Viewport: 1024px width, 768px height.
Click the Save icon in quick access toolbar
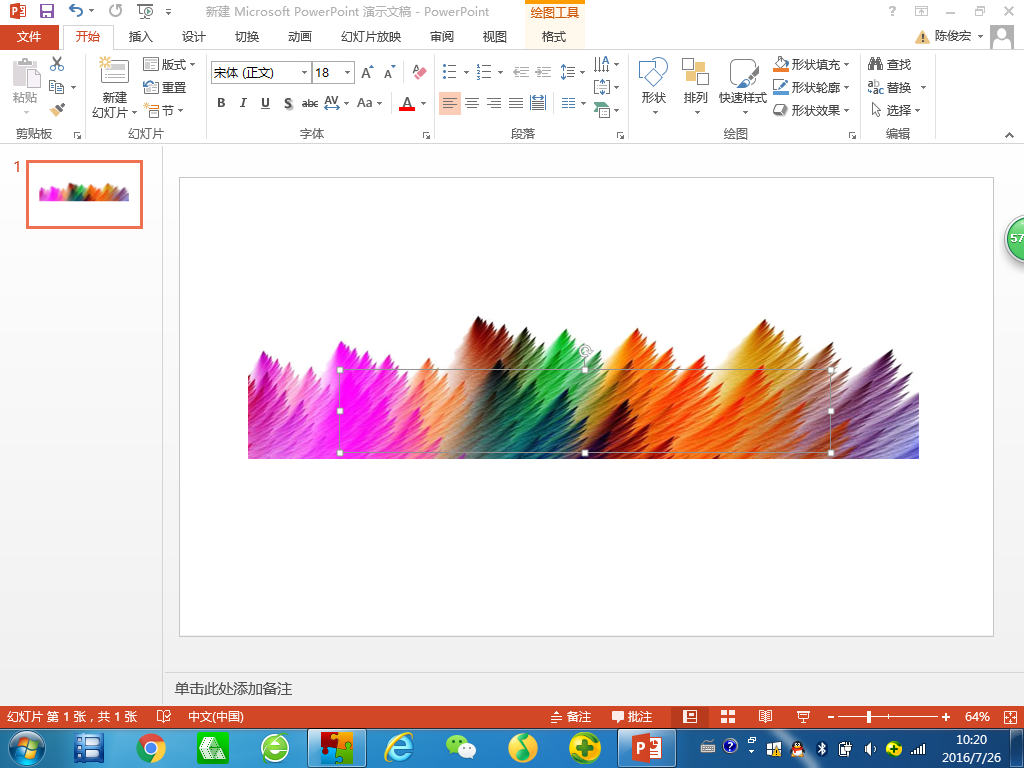(46, 11)
